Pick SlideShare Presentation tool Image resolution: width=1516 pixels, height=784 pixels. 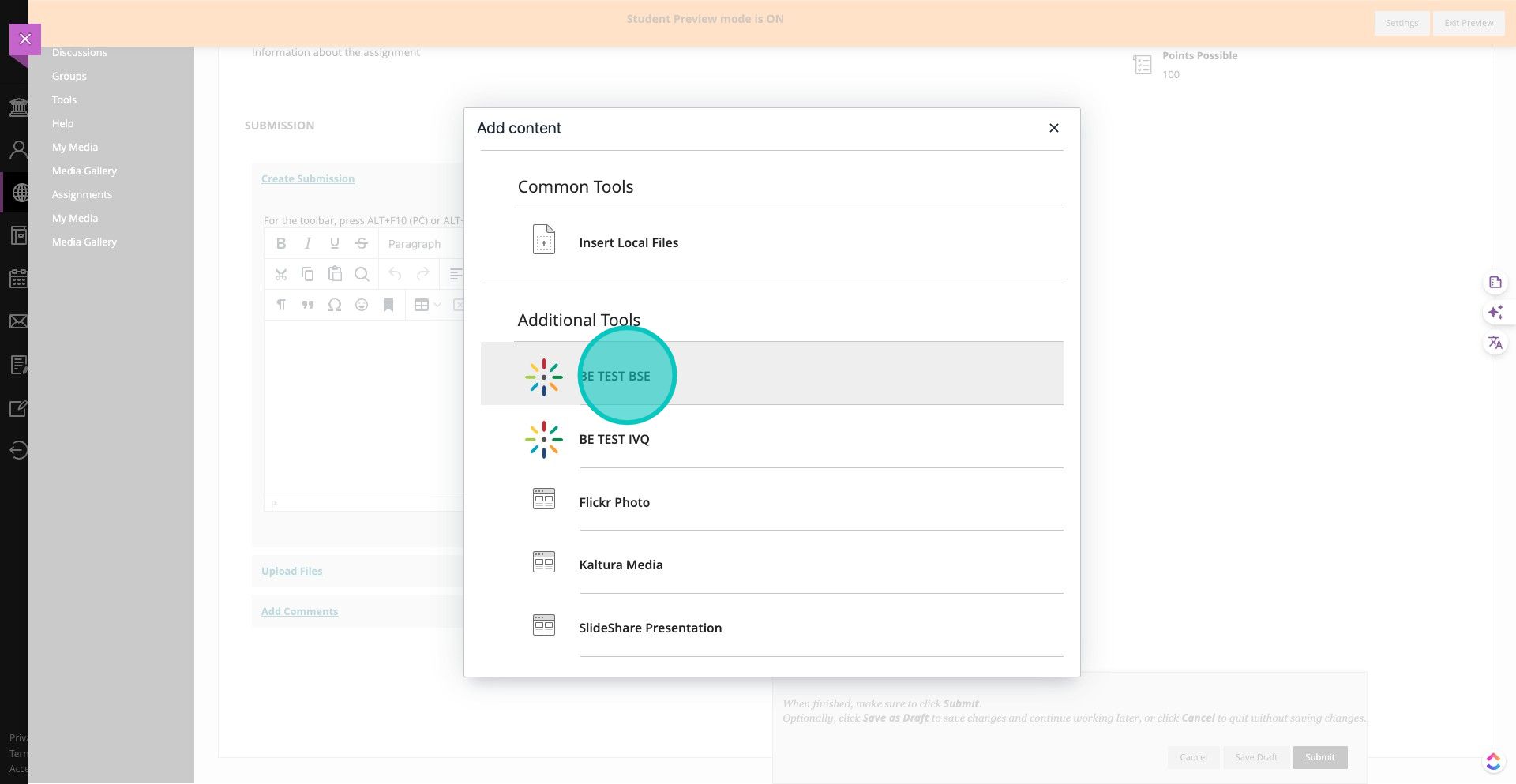[x=649, y=628]
